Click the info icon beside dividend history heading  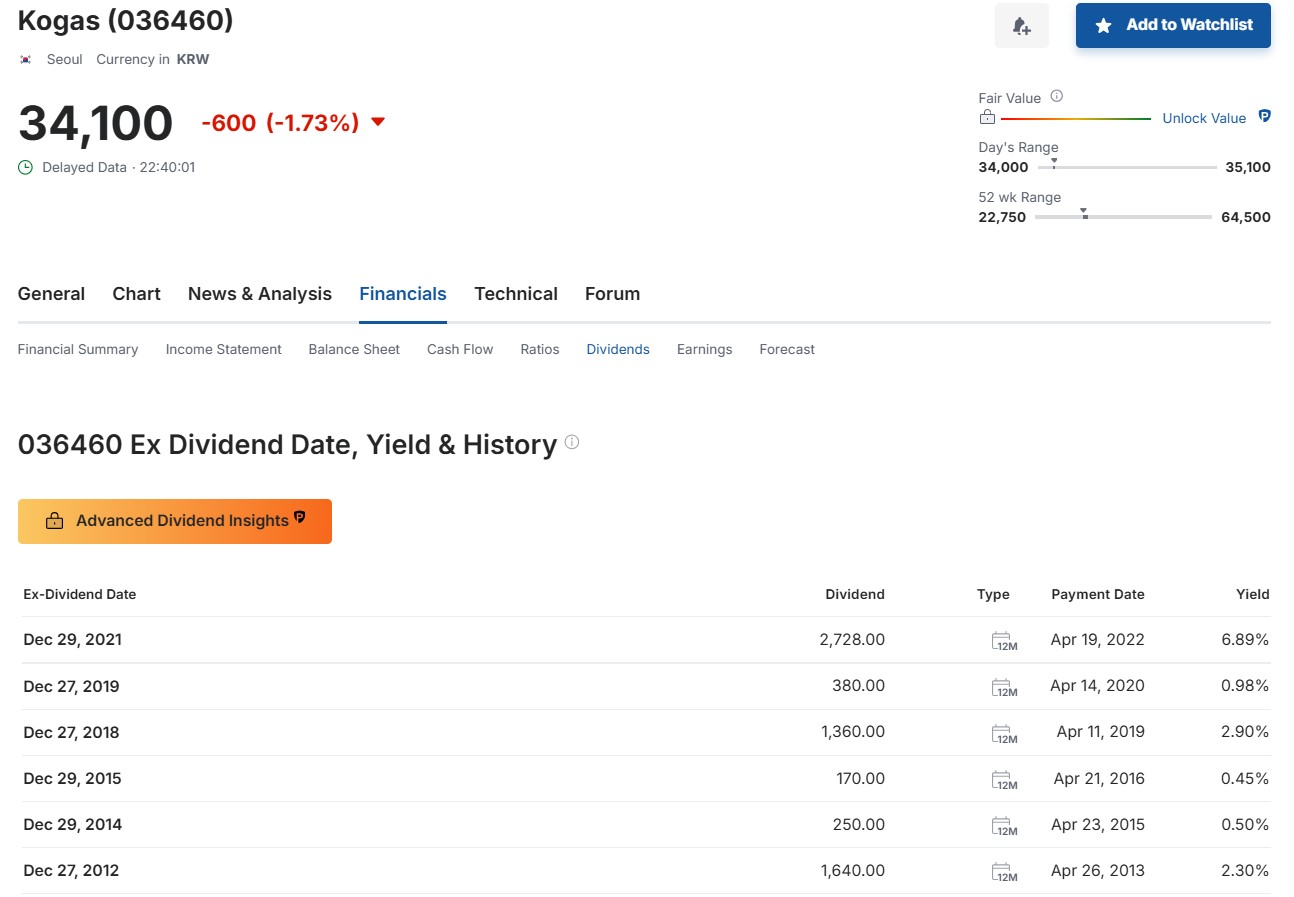[x=572, y=442]
